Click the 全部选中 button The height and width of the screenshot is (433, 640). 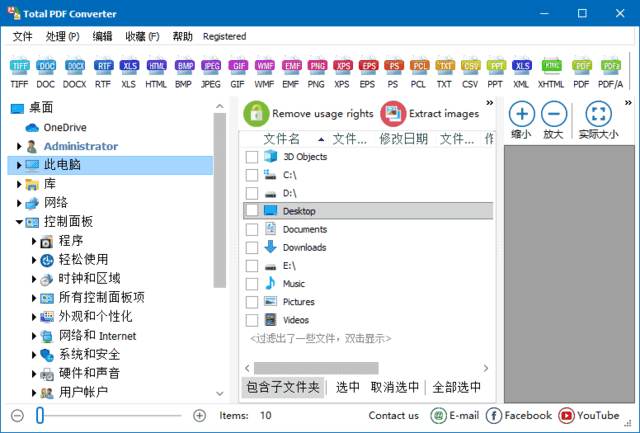click(456, 387)
